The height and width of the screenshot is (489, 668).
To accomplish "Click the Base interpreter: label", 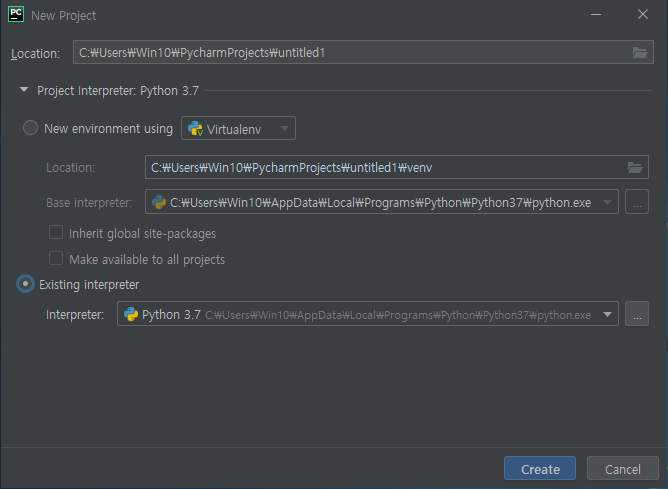I will [x=89, y=203].
